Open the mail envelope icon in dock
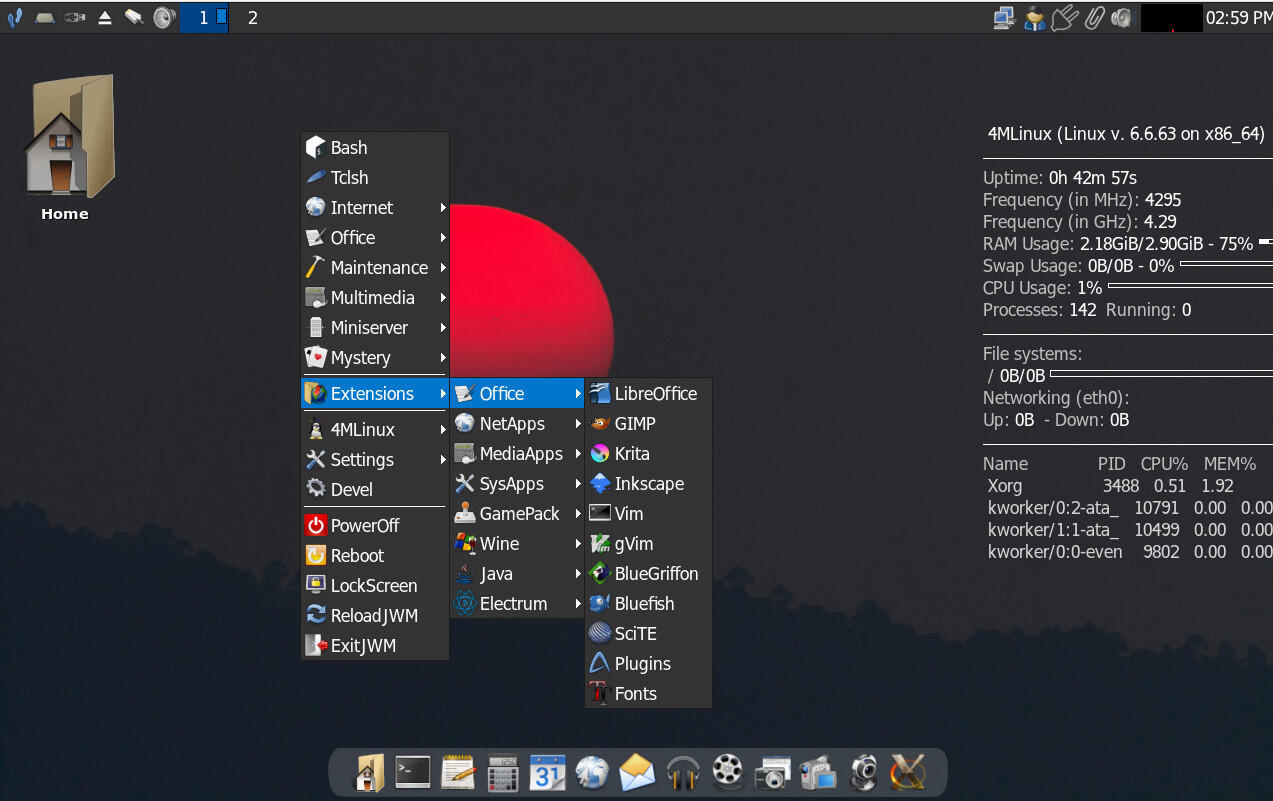 tap(637, 773)
